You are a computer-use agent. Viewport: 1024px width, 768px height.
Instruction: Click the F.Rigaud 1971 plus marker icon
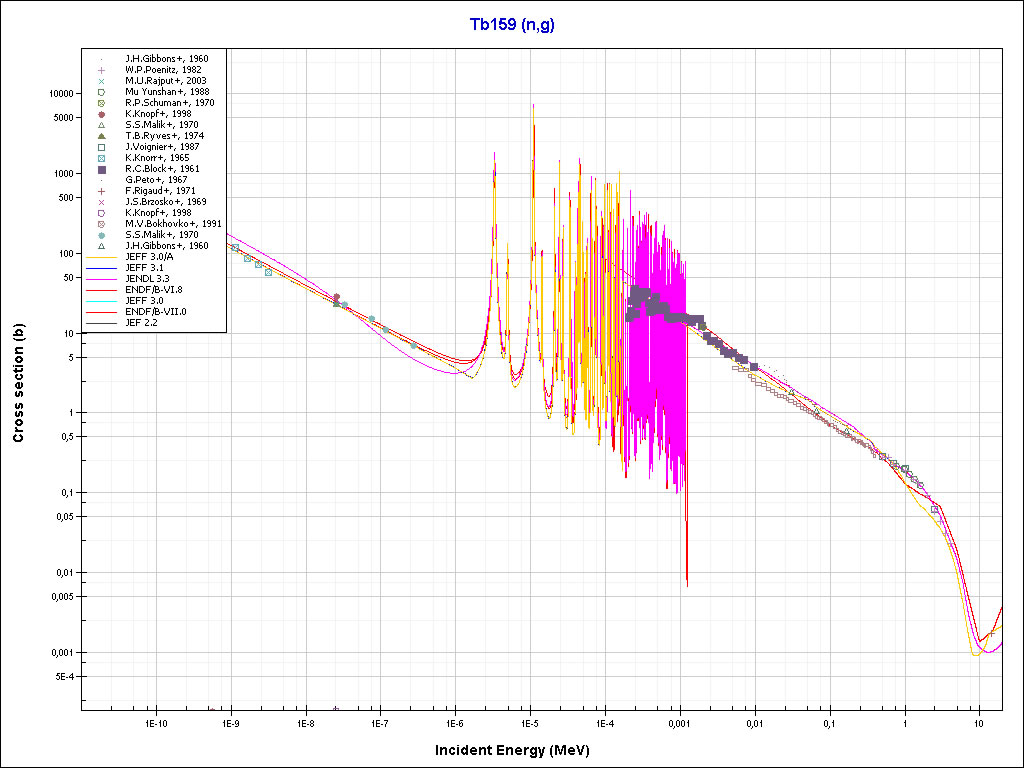(x=101, y=191)
